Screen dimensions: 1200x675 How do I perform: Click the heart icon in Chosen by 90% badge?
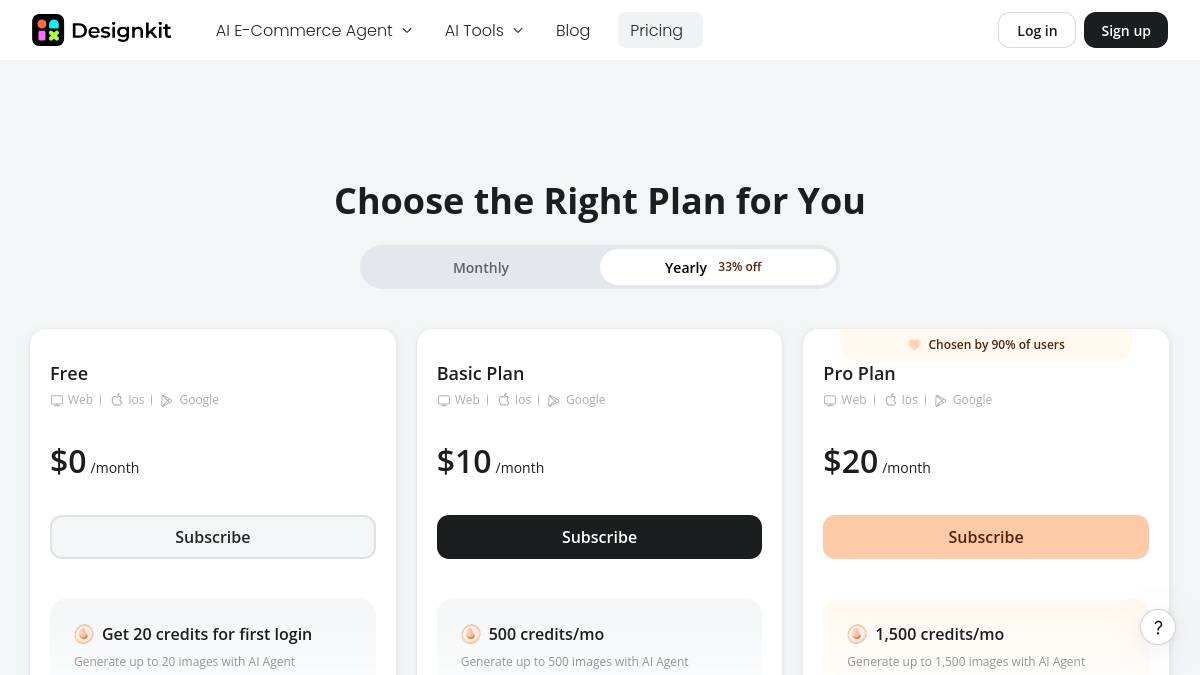(914, 344)
